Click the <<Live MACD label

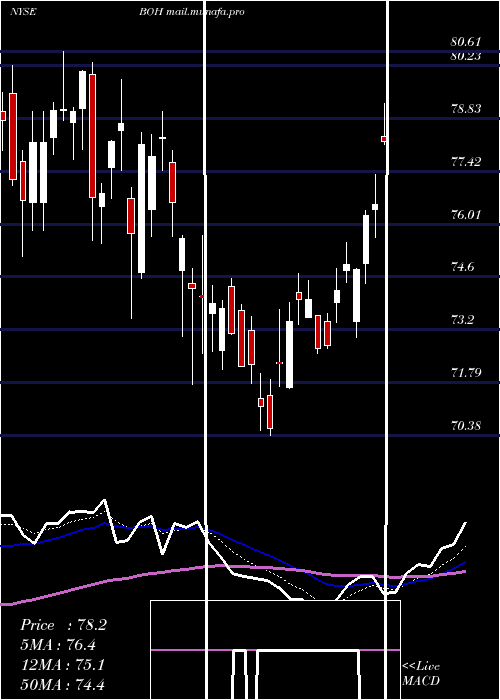pos(421,673)
